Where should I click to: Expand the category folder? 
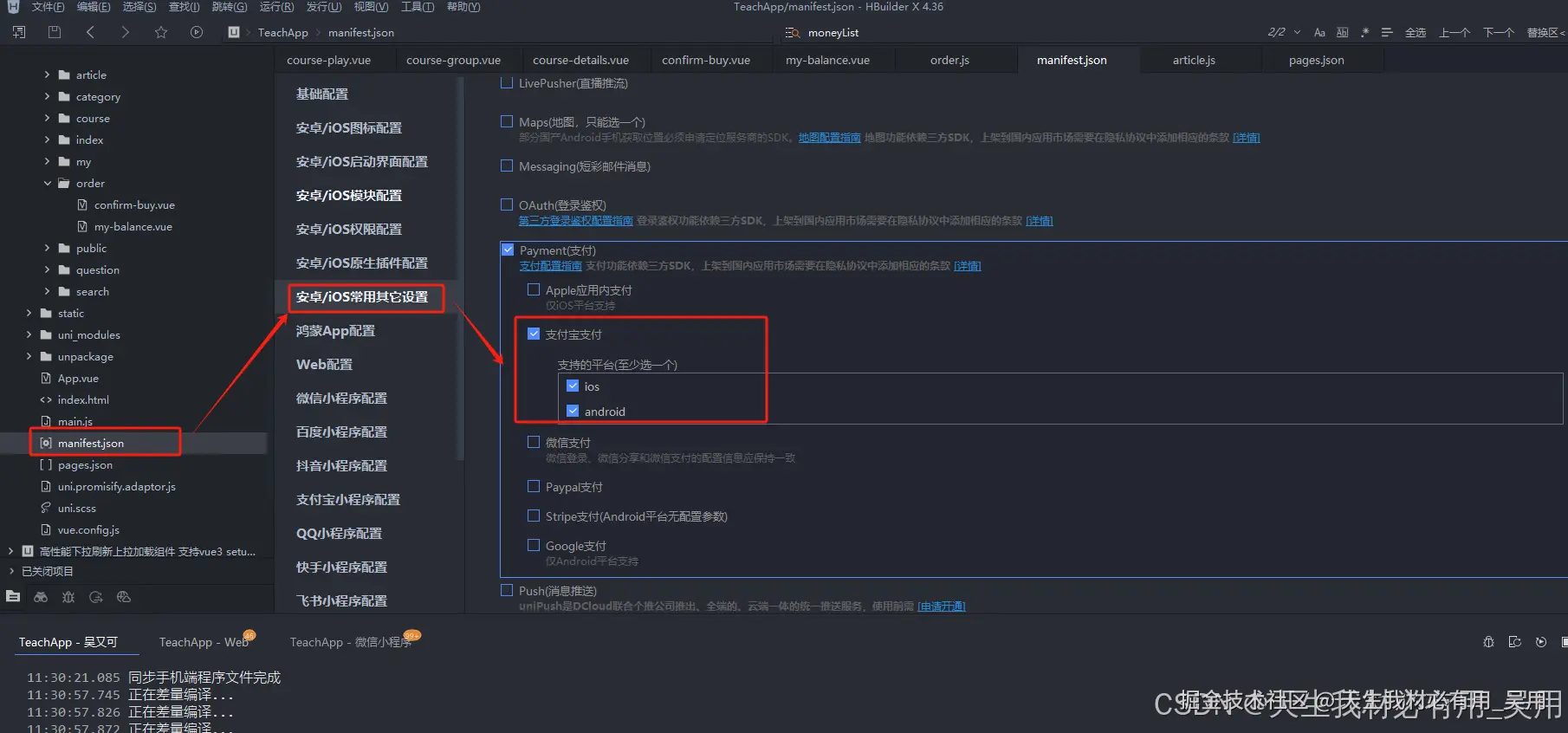47,96
